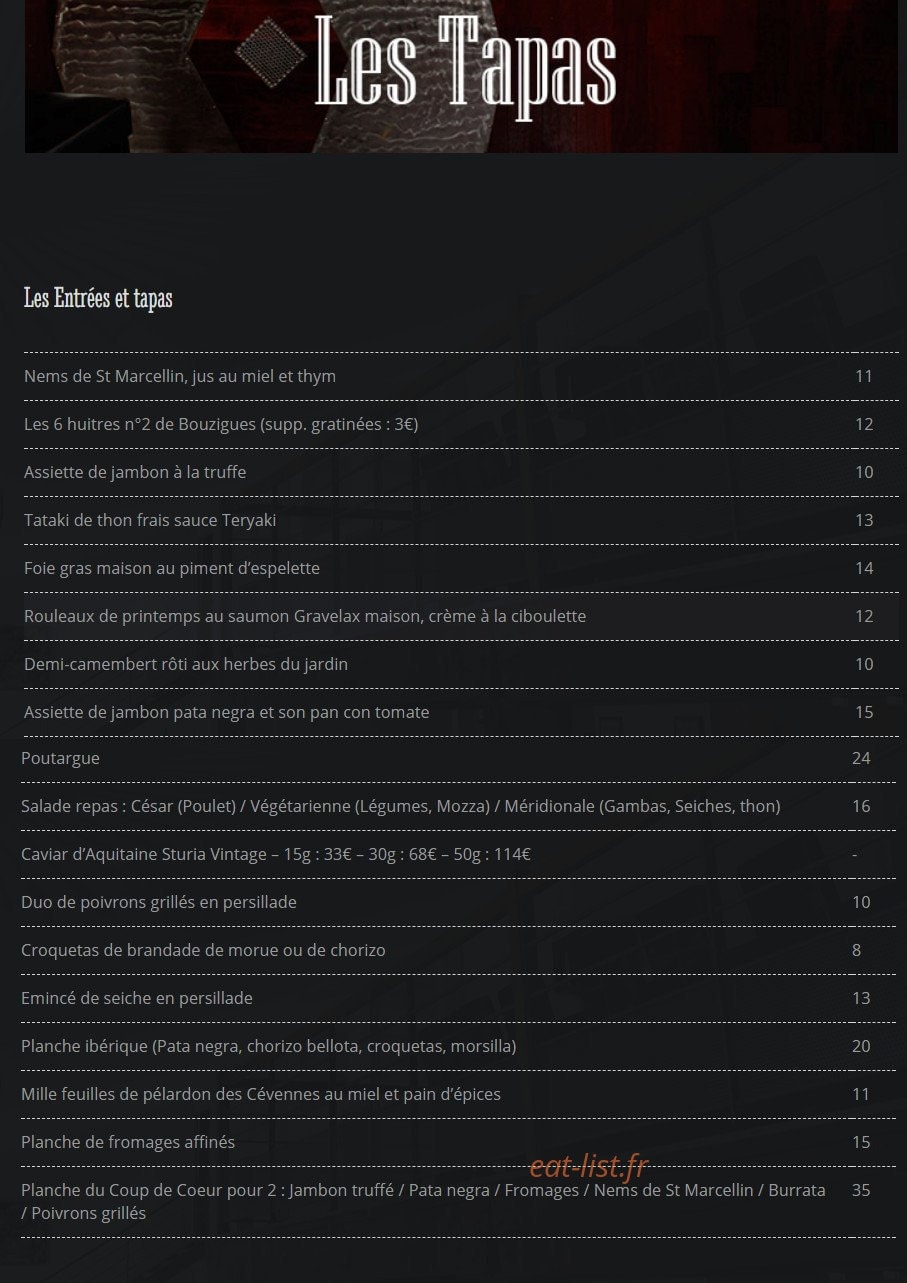Click Nems de St Marcellin menu item

coord(180,376)
